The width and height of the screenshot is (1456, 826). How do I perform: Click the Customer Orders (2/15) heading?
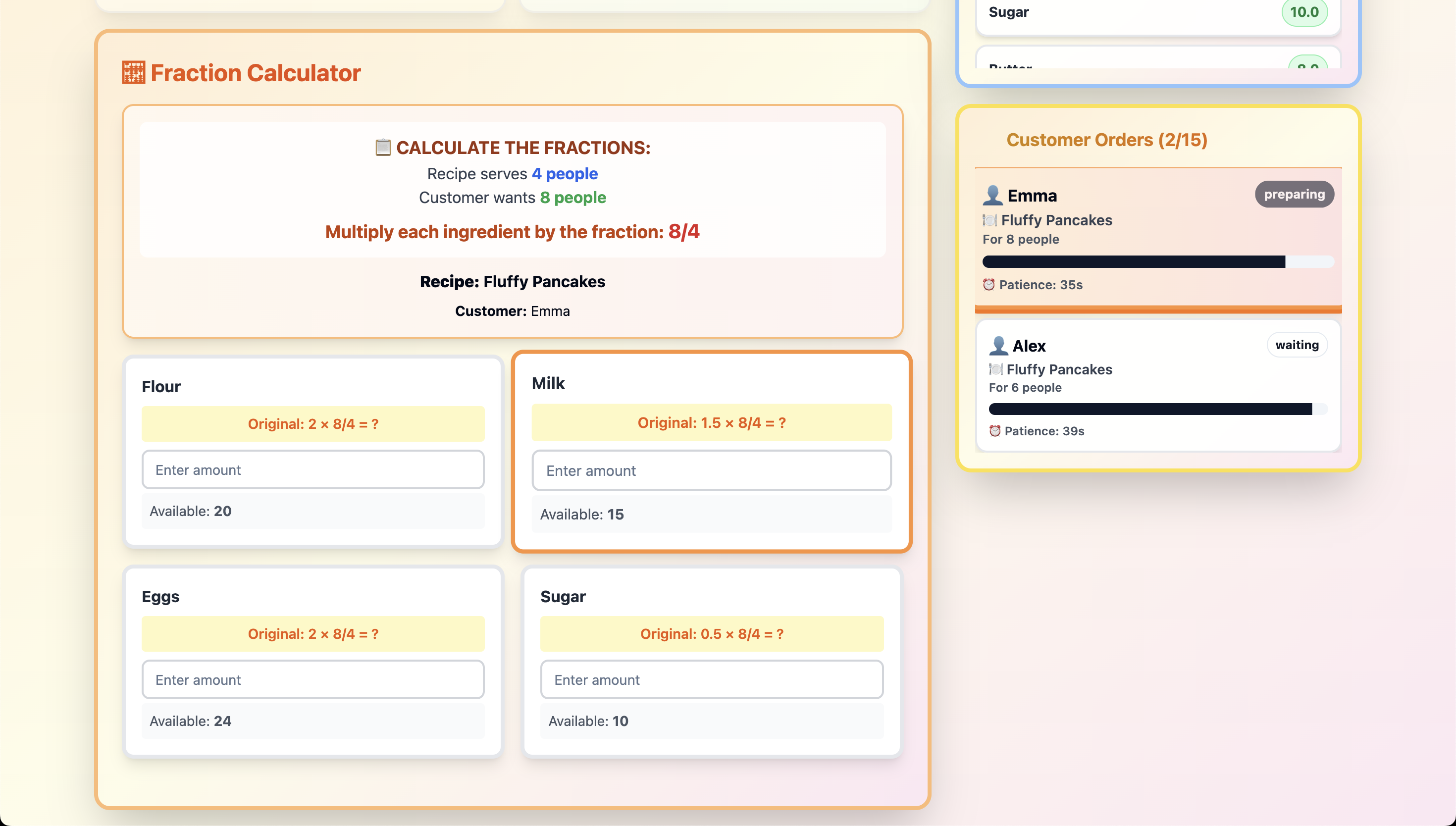click(x=1106, y=140)
